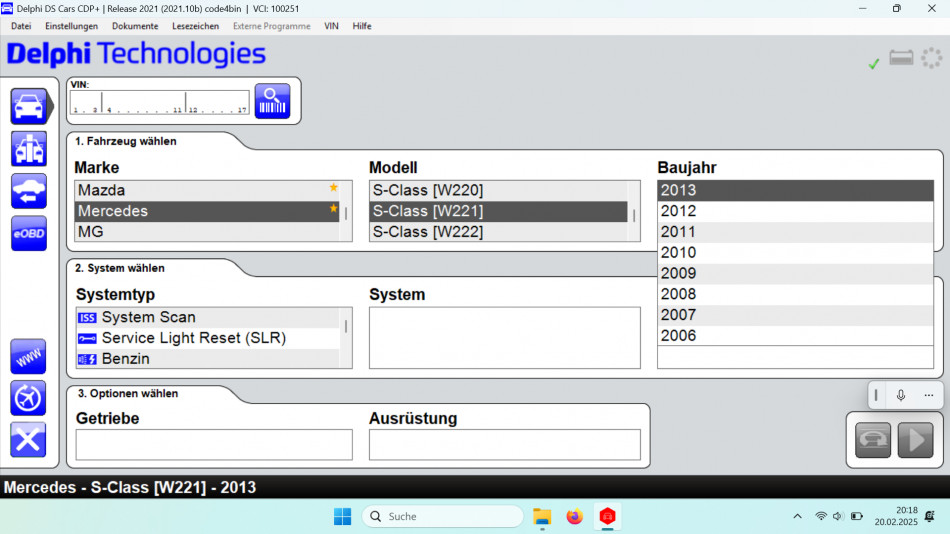The height and width of the screenshot is (534, 950).
Task: Toggle the favorite star on Mazda
Action: pos(333,187)
